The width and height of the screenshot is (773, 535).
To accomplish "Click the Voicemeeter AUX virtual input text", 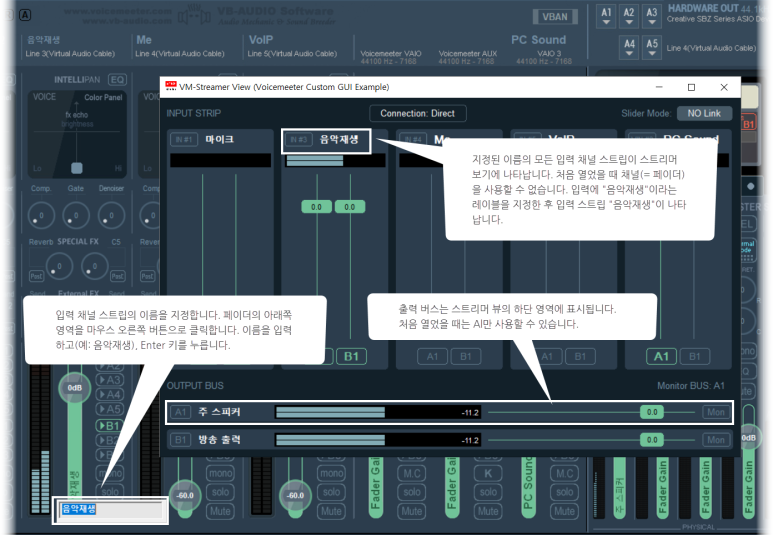I will tap(468, 53).
